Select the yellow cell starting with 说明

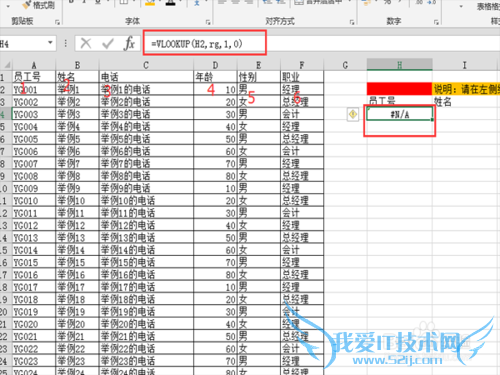pos(466,89)
